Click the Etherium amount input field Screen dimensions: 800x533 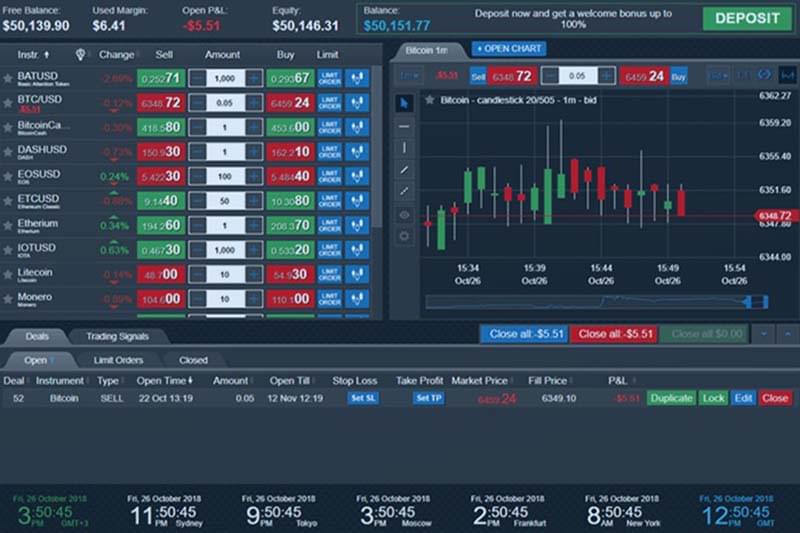(x=226, y=225)
